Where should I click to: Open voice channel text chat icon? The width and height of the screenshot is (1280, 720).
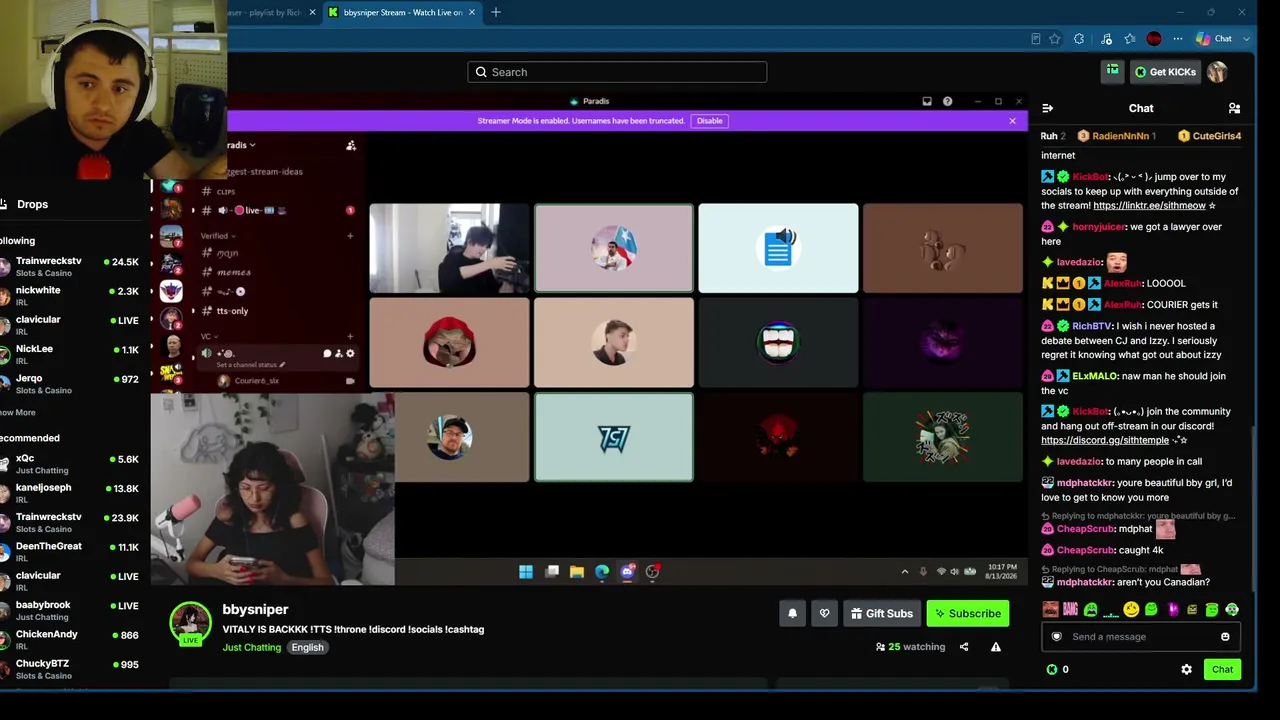click(x=327, y=353)
